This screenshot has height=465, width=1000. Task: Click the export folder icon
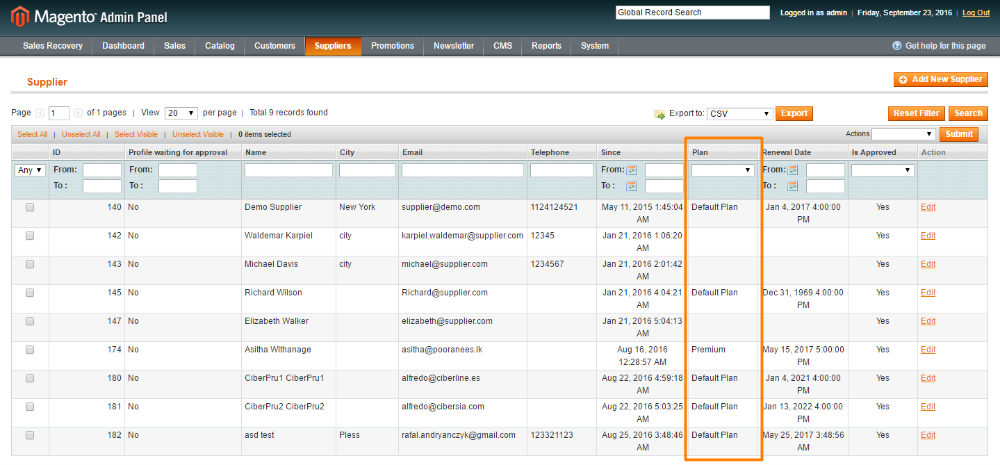pos(659,114)
